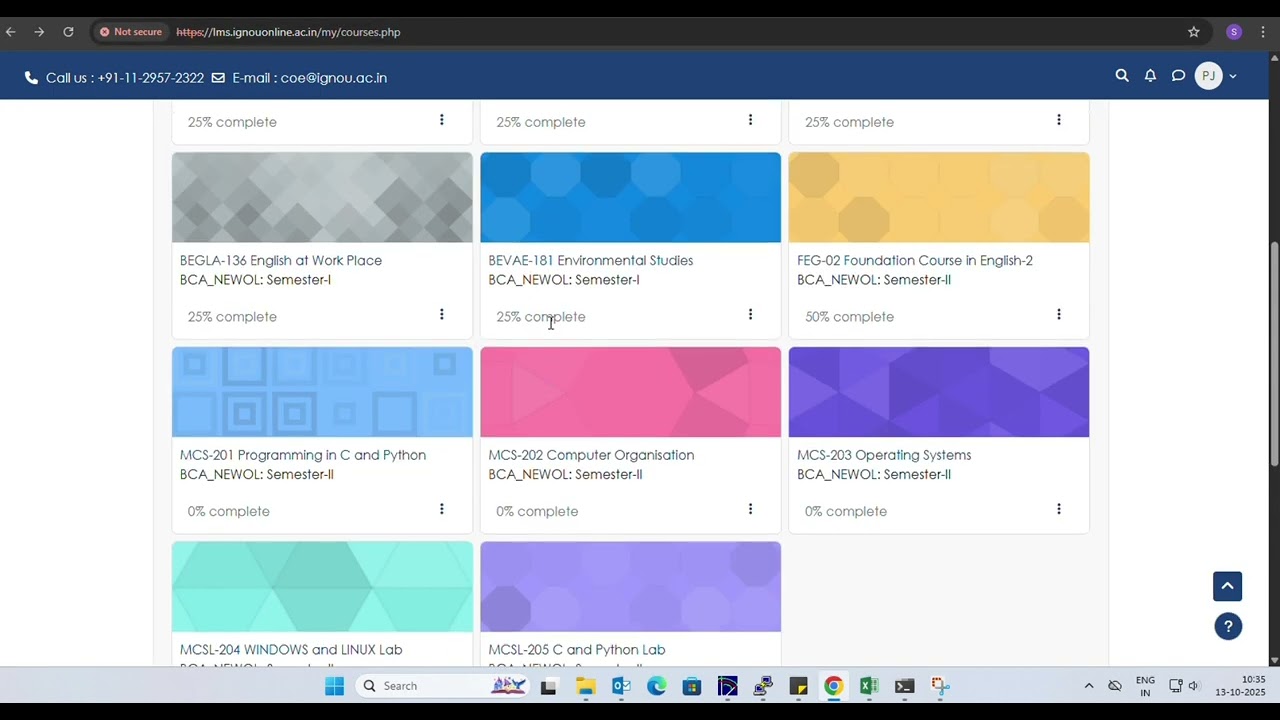Bookmark this page with the star icon
This screenshot has height=720, width=1280.
point(1193,32)
